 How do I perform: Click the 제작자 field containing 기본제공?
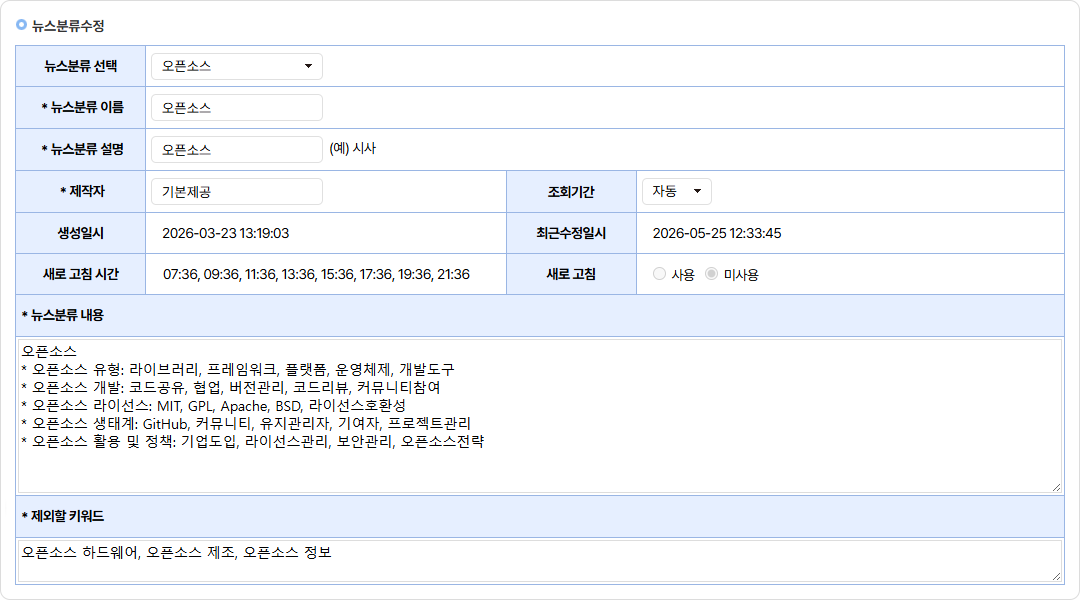coord(236,192)
